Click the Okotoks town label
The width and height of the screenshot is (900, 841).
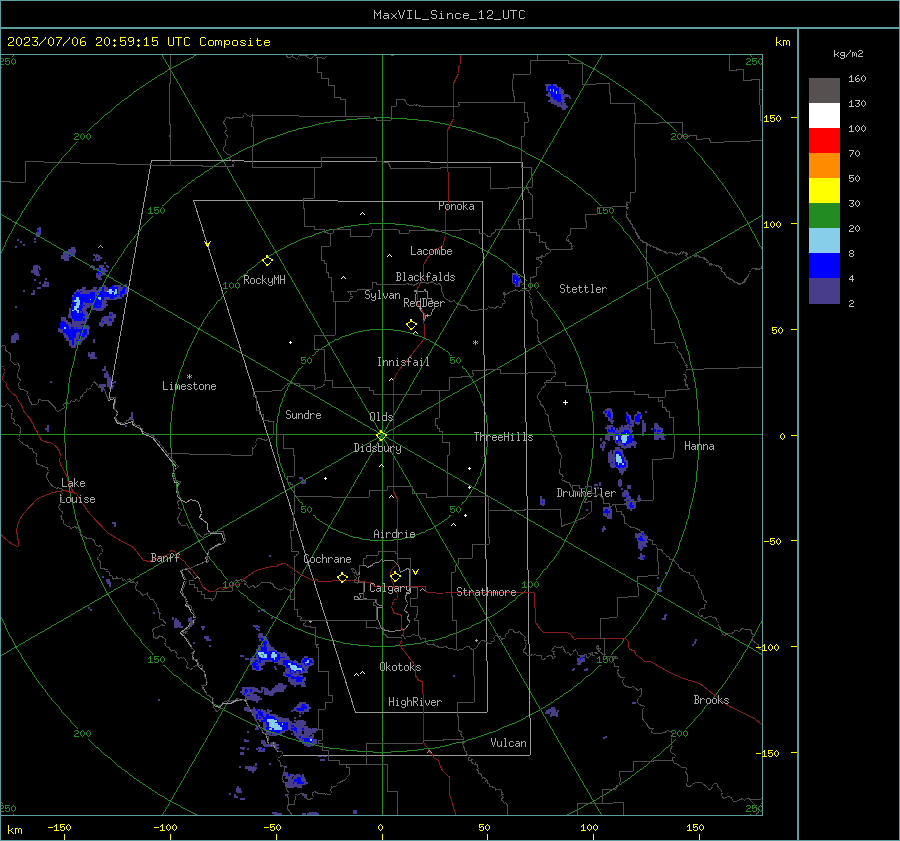[400, 667]
